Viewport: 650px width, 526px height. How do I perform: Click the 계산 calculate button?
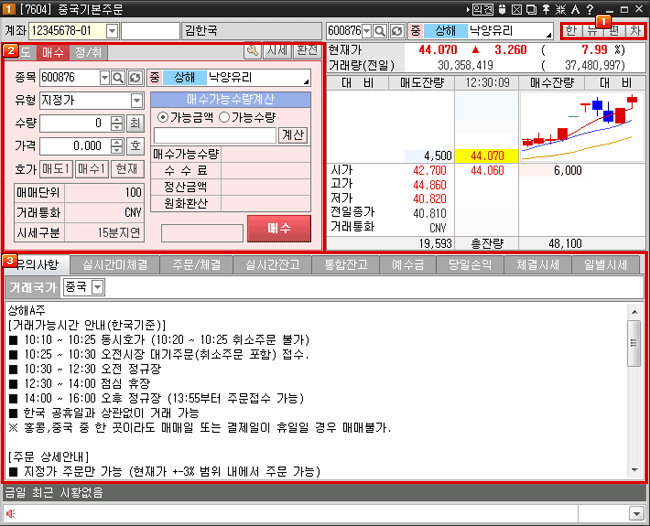pos(293,135)
